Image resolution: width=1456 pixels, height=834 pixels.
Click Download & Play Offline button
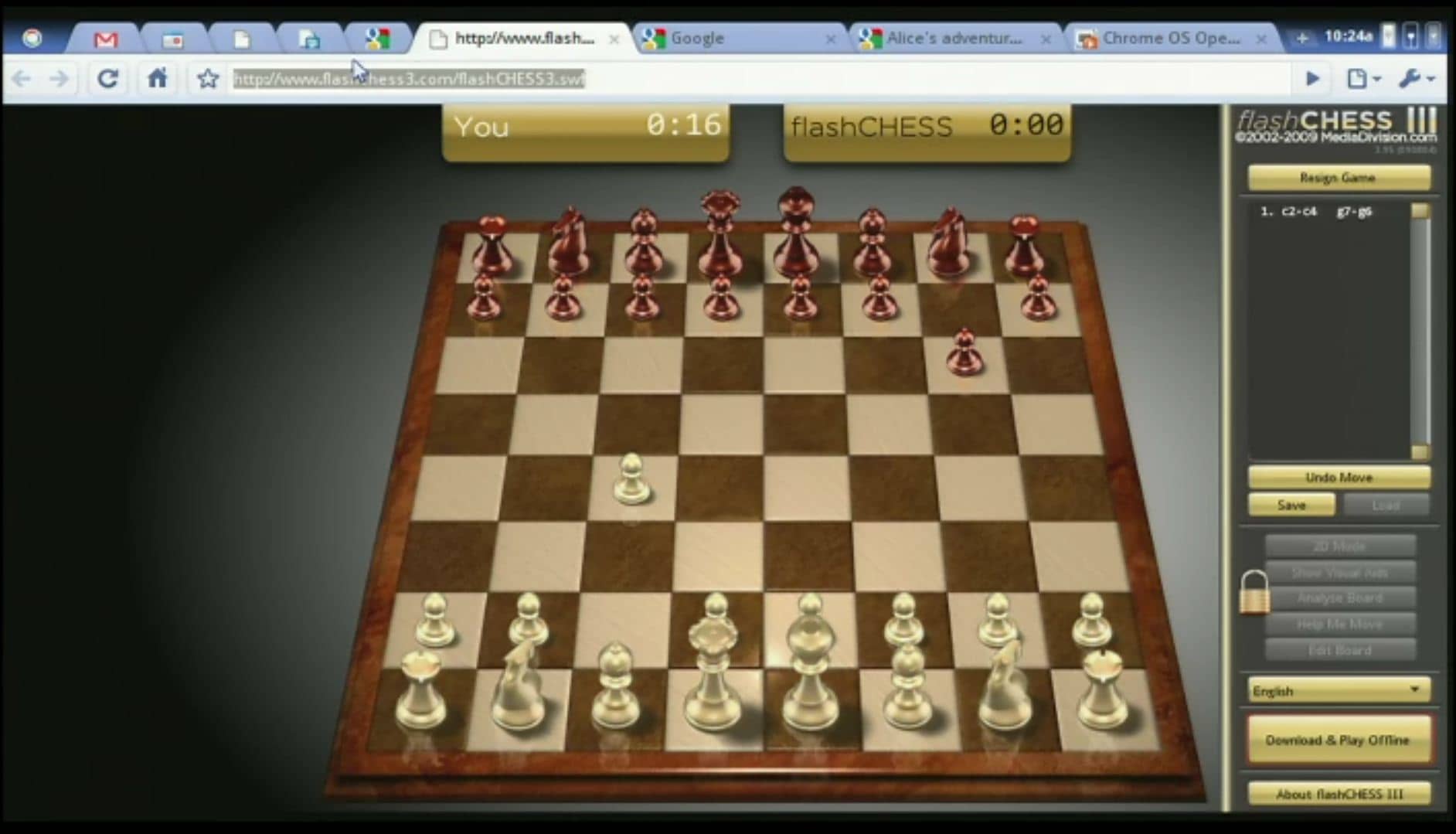tap(1338, 740)
